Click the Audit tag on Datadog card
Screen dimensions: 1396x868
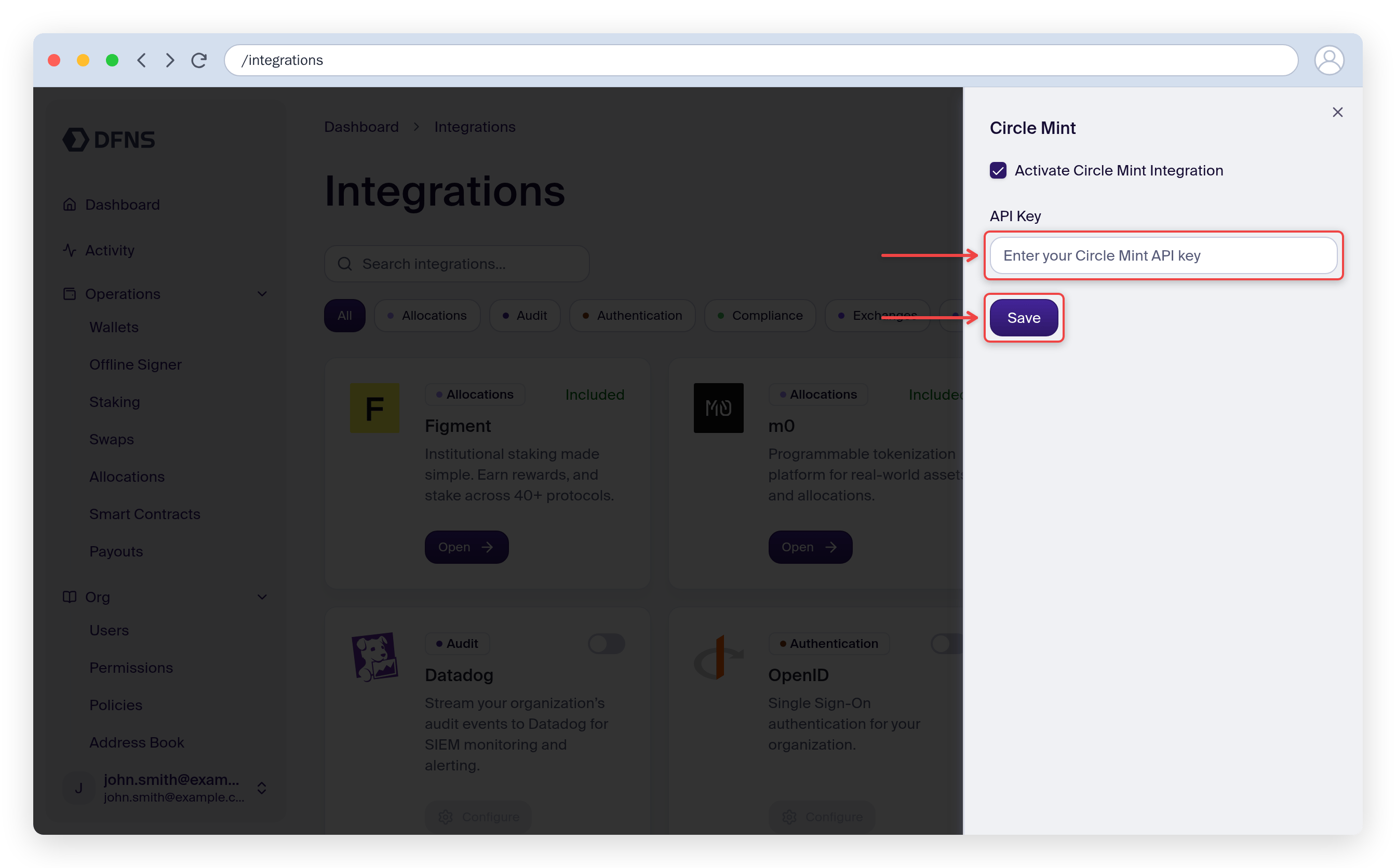(x=457, y=644)
